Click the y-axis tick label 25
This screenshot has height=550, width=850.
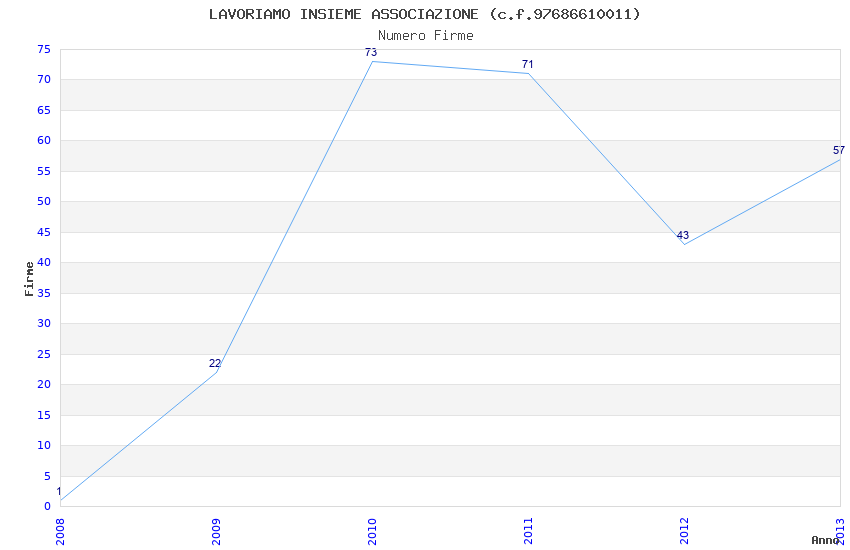(44, 354)
